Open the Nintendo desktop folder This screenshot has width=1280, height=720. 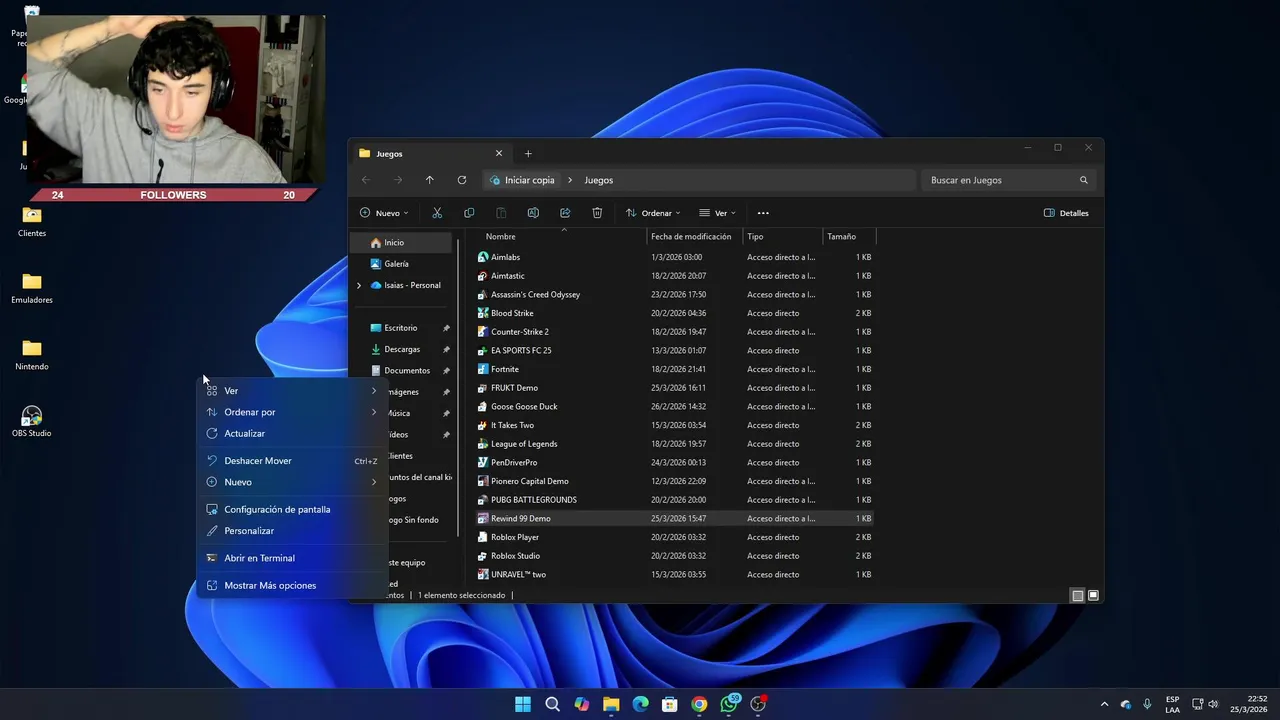(32, 355)
